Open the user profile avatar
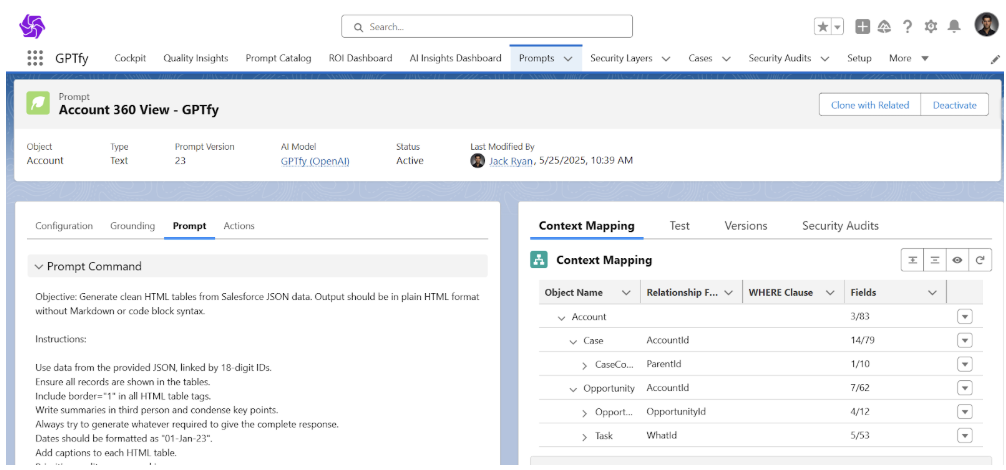Screen dimensions: 1006x470 (986, 25)
